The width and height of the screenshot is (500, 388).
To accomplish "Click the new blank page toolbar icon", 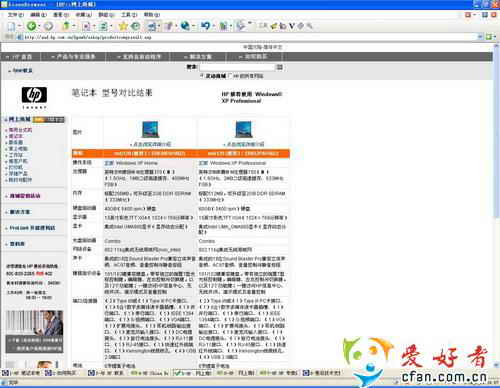I will tap(11, 26).
